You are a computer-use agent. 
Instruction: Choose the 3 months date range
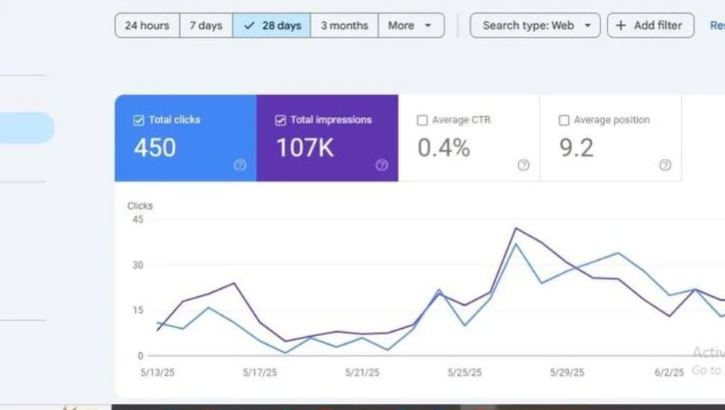344,26
